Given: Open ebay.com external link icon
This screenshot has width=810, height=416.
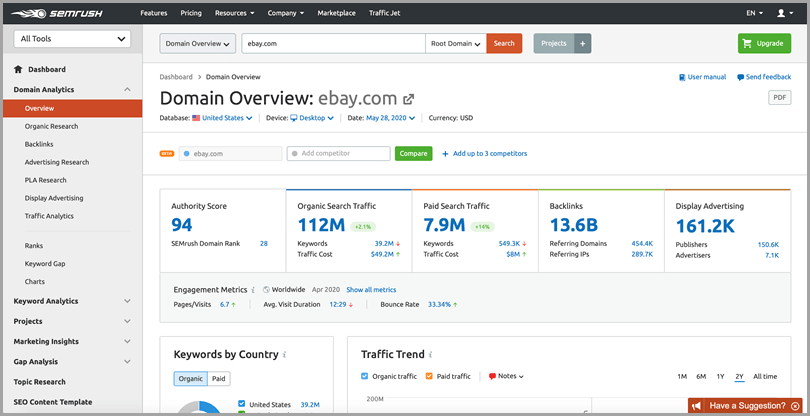Looking at the screenshot, I should [409, 99].
